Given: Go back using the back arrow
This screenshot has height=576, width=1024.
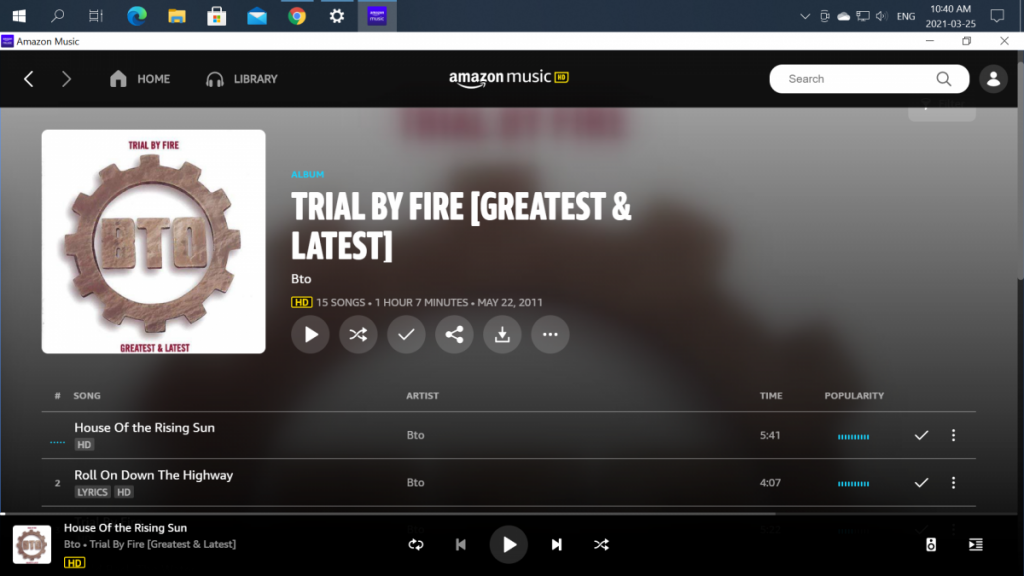Looking at the screenshot, I should point(29,79).
